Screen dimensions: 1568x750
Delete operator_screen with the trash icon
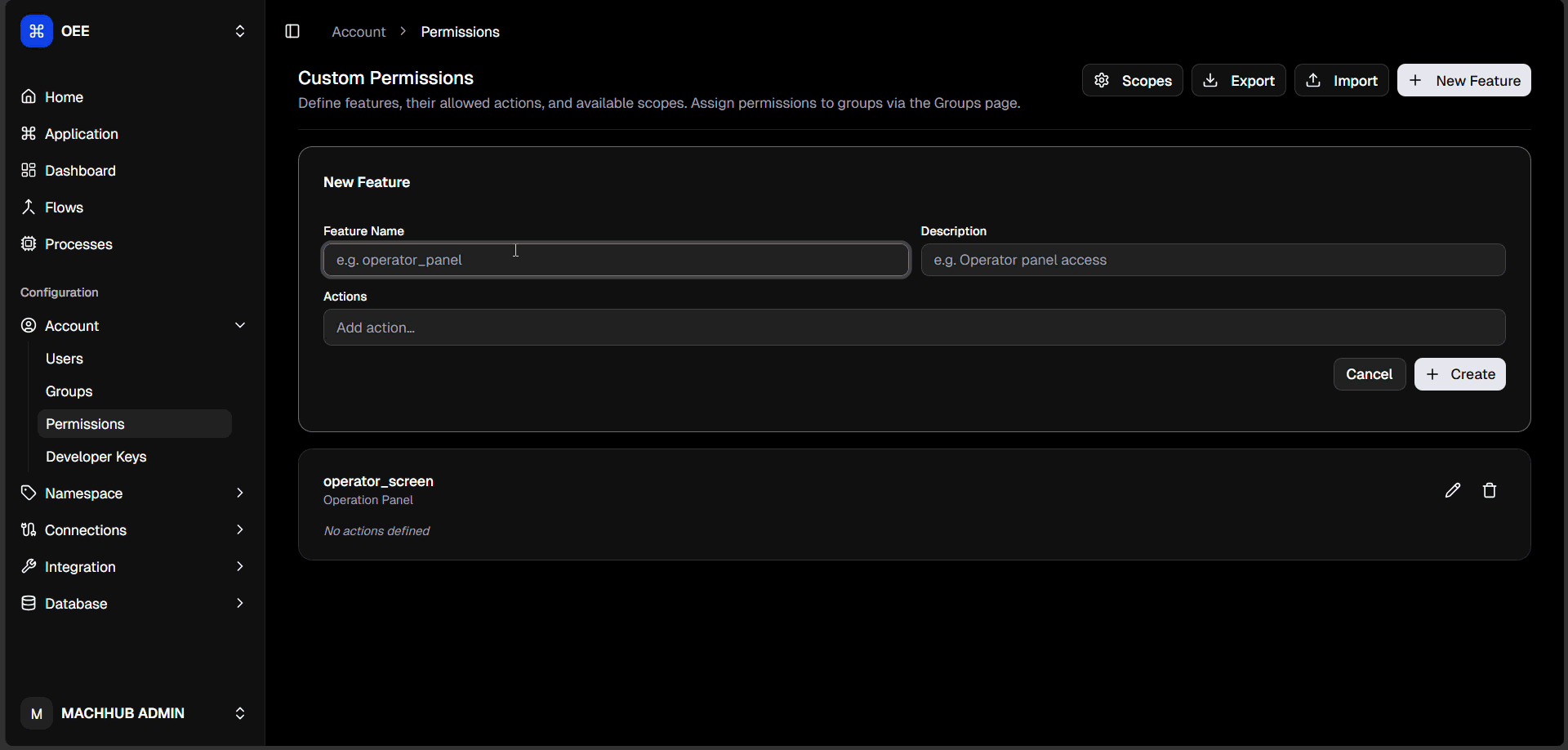coord(1490,490)
